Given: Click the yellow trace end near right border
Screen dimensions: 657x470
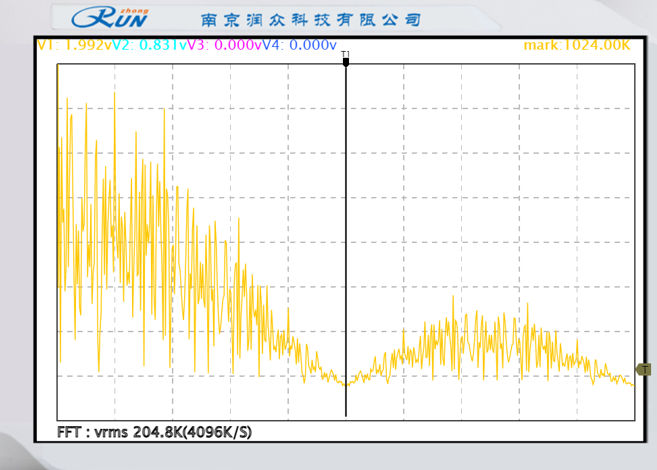Looking at the screenshot, I should click(x=631, y=383).
